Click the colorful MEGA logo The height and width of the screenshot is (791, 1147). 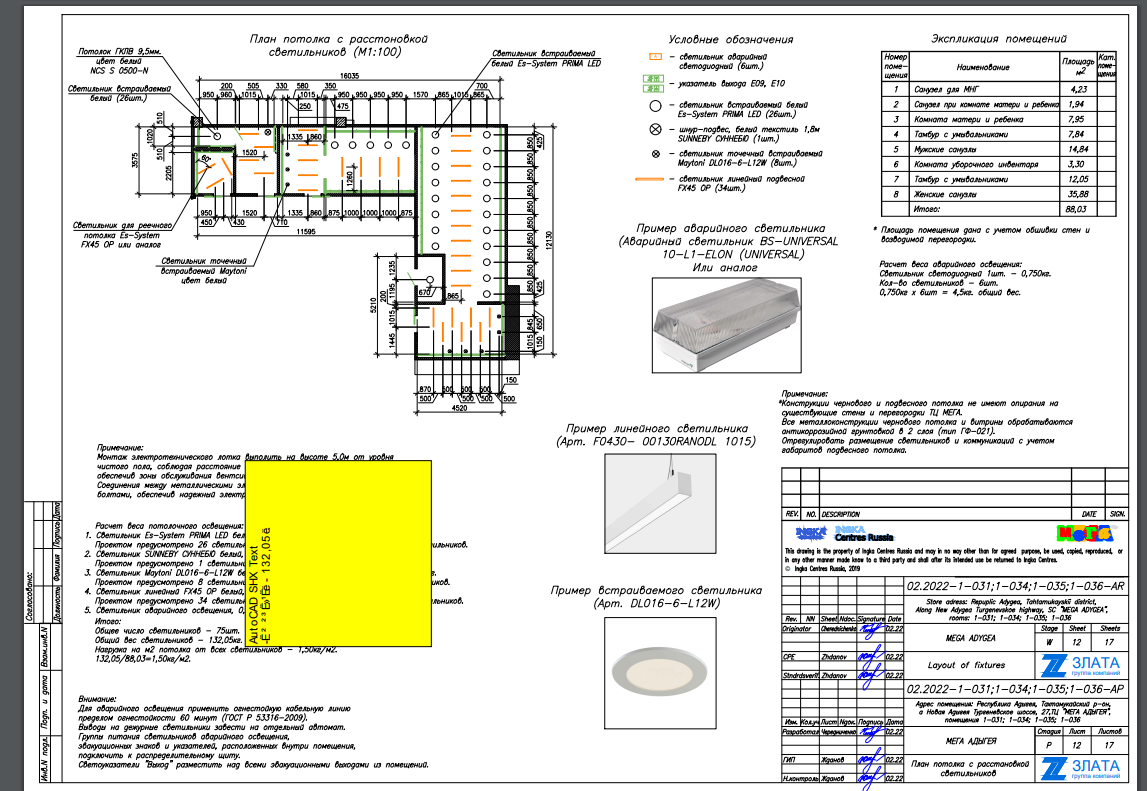(x=1085, y=533)
